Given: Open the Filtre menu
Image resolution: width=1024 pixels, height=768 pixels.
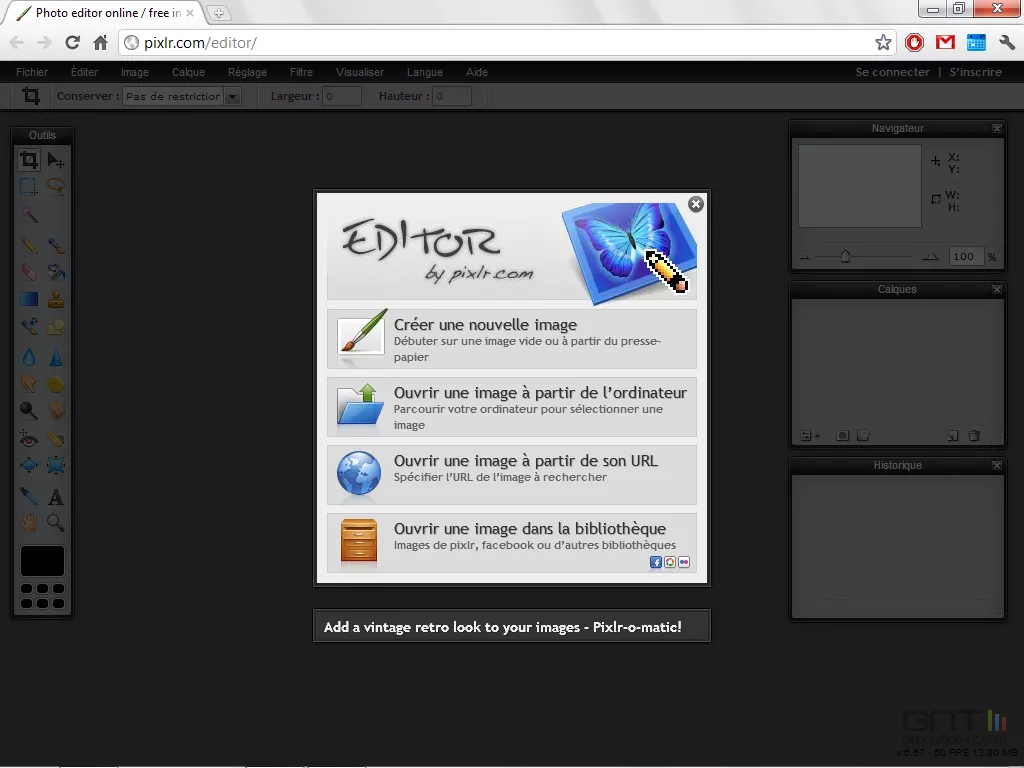Looking at the screenshot, I should (301, 71).
